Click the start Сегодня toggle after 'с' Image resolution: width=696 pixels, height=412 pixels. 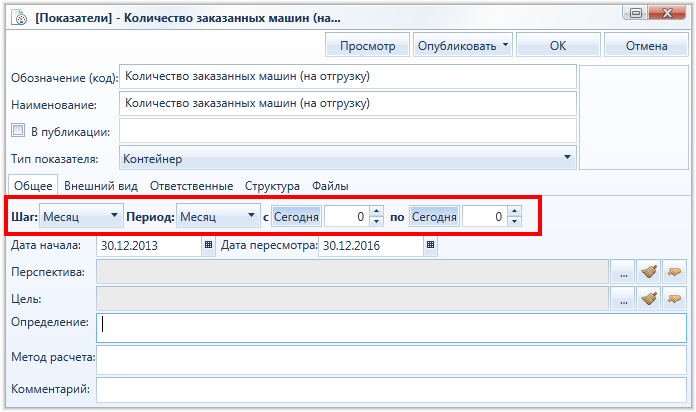pyautogui.click(x=297, y=217)
